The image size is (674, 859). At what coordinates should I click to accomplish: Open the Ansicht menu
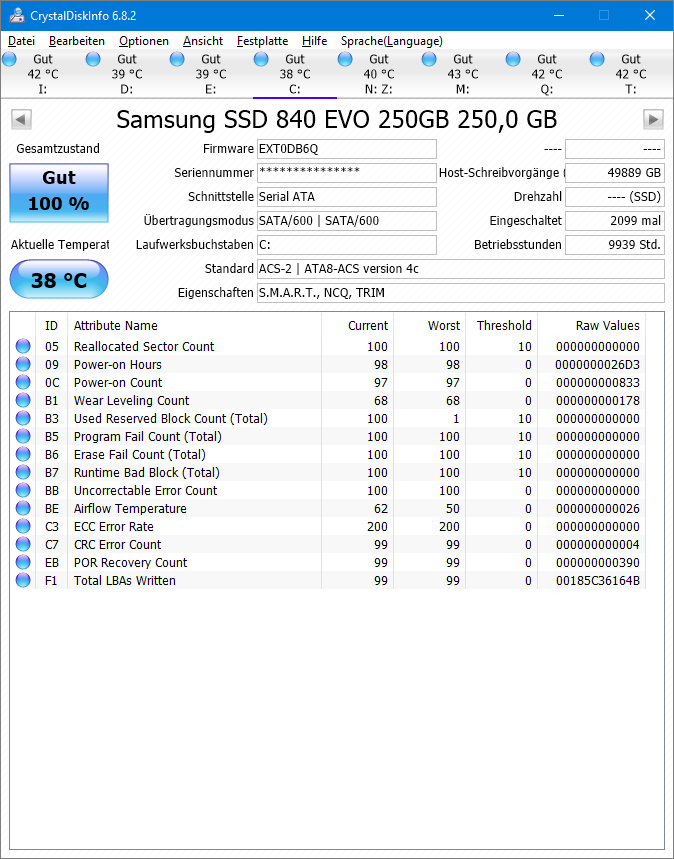click(203, 41)
